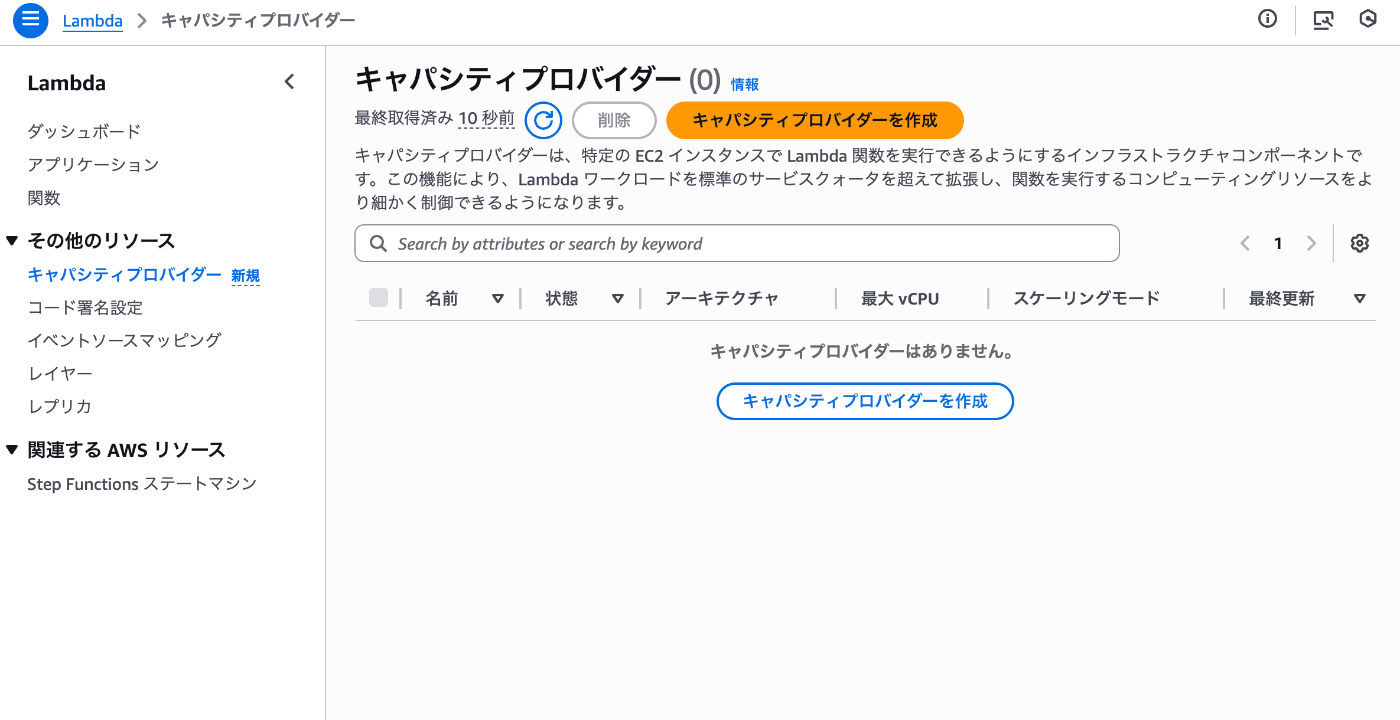Click page number 1 in pagination
The height and width of the screenshot is (720, 1400).
[x=1278, y=243]
